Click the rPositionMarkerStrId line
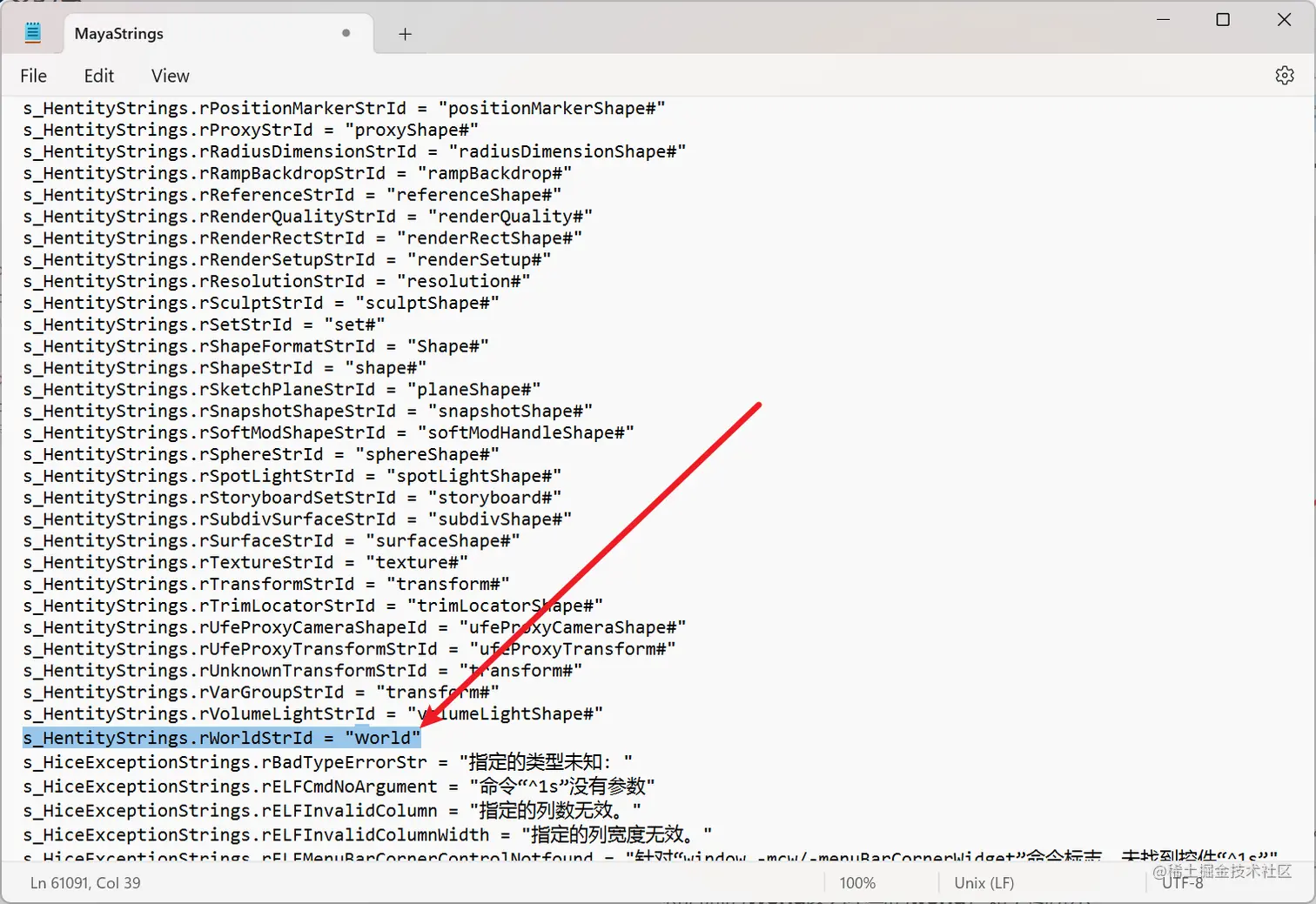The image size is (1316, 904). pyautogui.click(x=345, y=108)
